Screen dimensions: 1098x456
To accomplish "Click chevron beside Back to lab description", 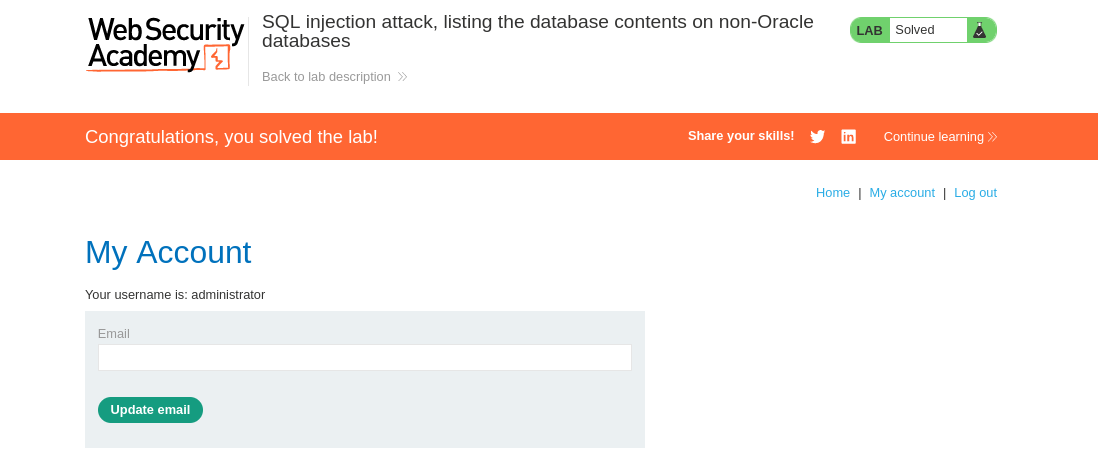I will (x=402, y=77).
